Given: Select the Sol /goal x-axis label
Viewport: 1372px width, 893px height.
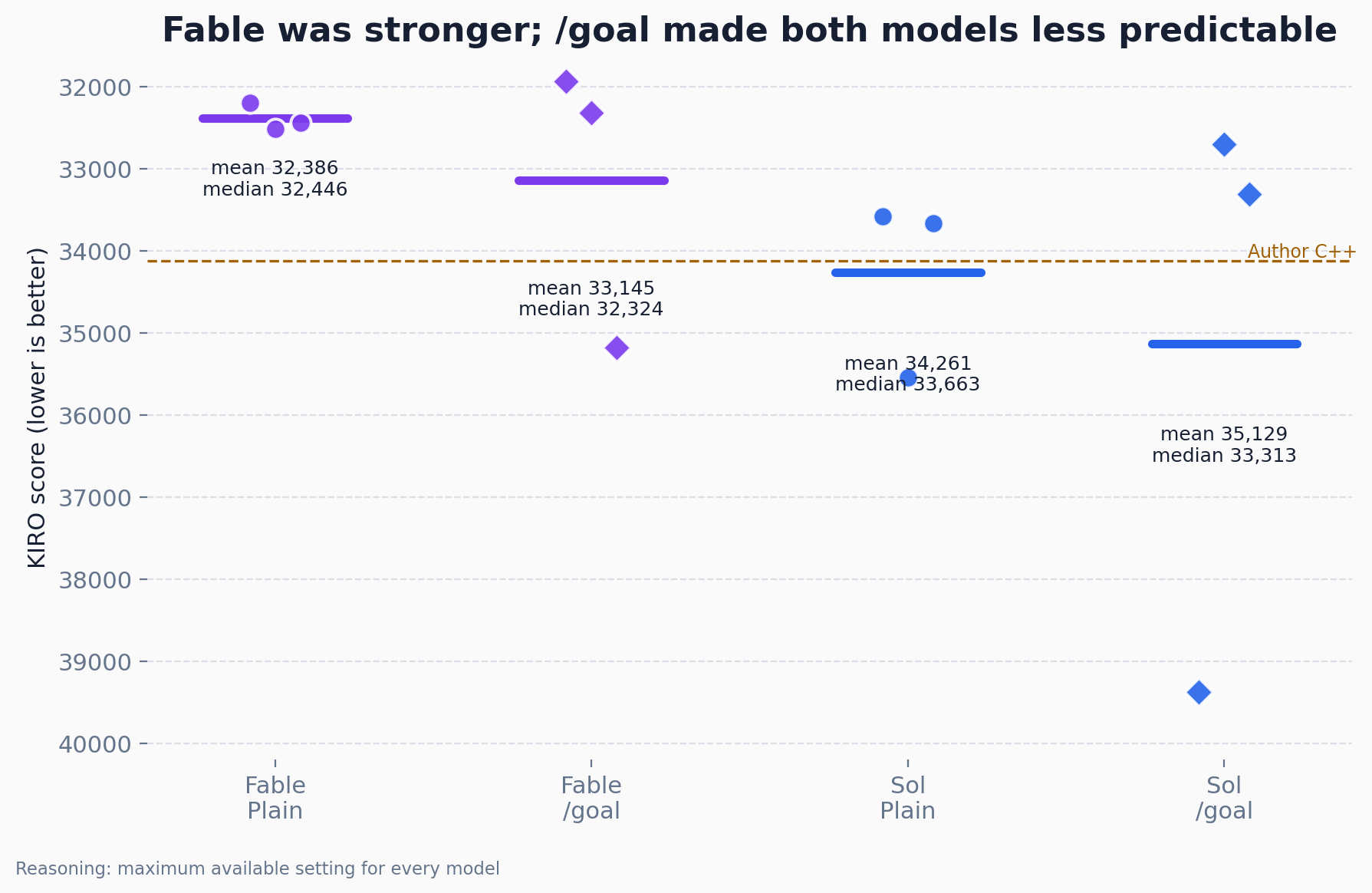Looking at the screenshot, I should [x=1224, y=799].
